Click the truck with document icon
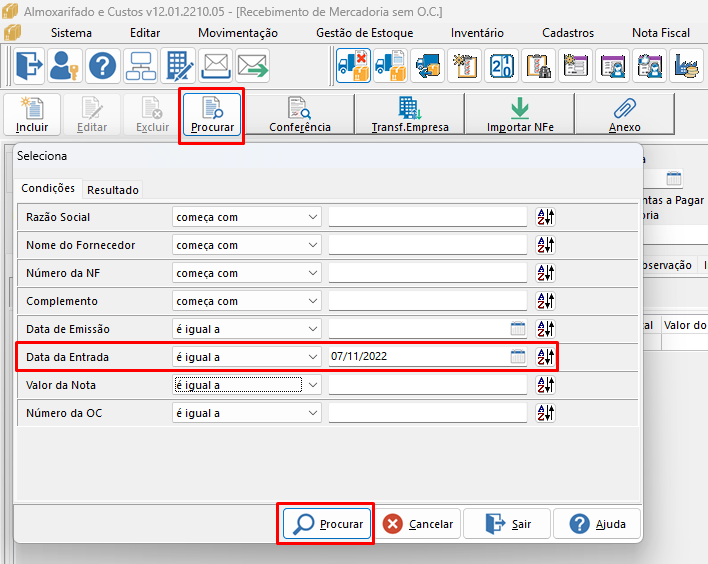The height and width of the screenshot is (564, 708). point(391,66)
